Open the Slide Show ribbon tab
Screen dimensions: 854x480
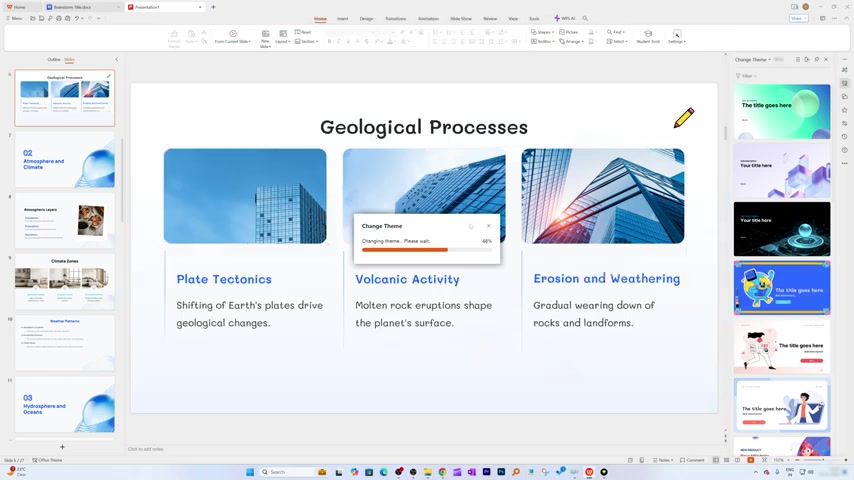tap(461, 19)
